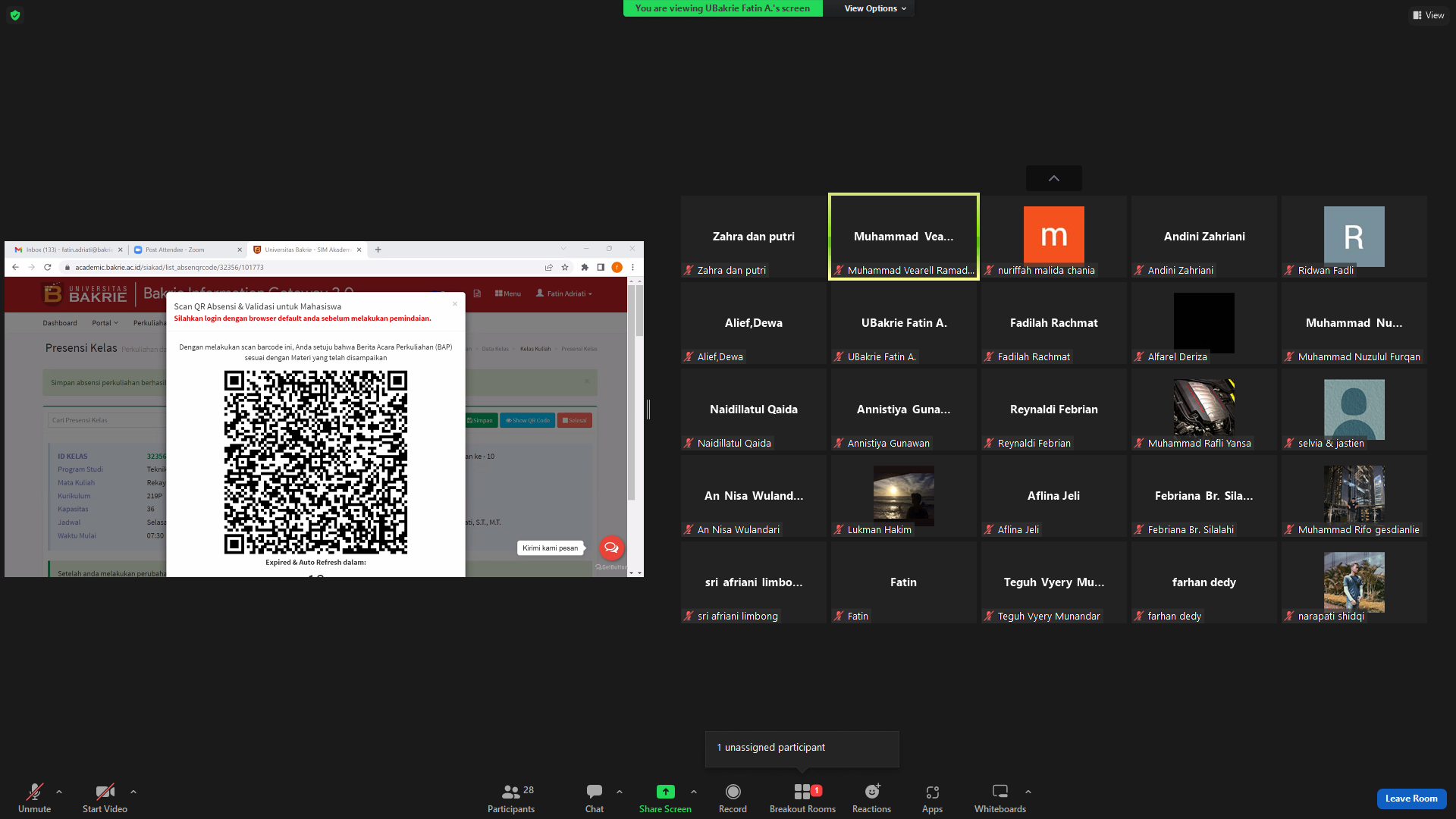Viewport: 1456px width, 819px height.
Task: Start sharing with Share Screen
Action: (x=665, y=798)
